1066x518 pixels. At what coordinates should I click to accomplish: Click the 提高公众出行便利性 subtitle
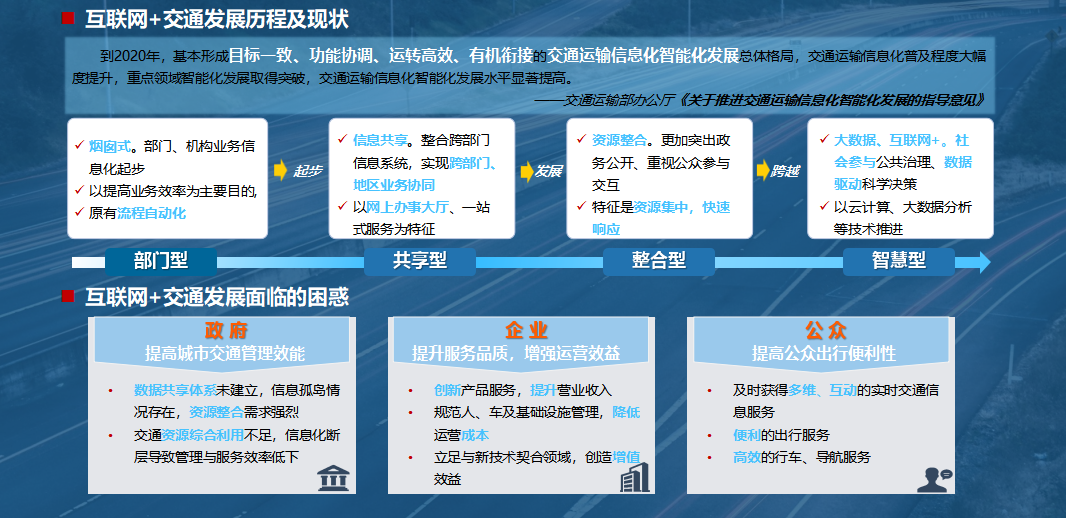click(824, 353)
